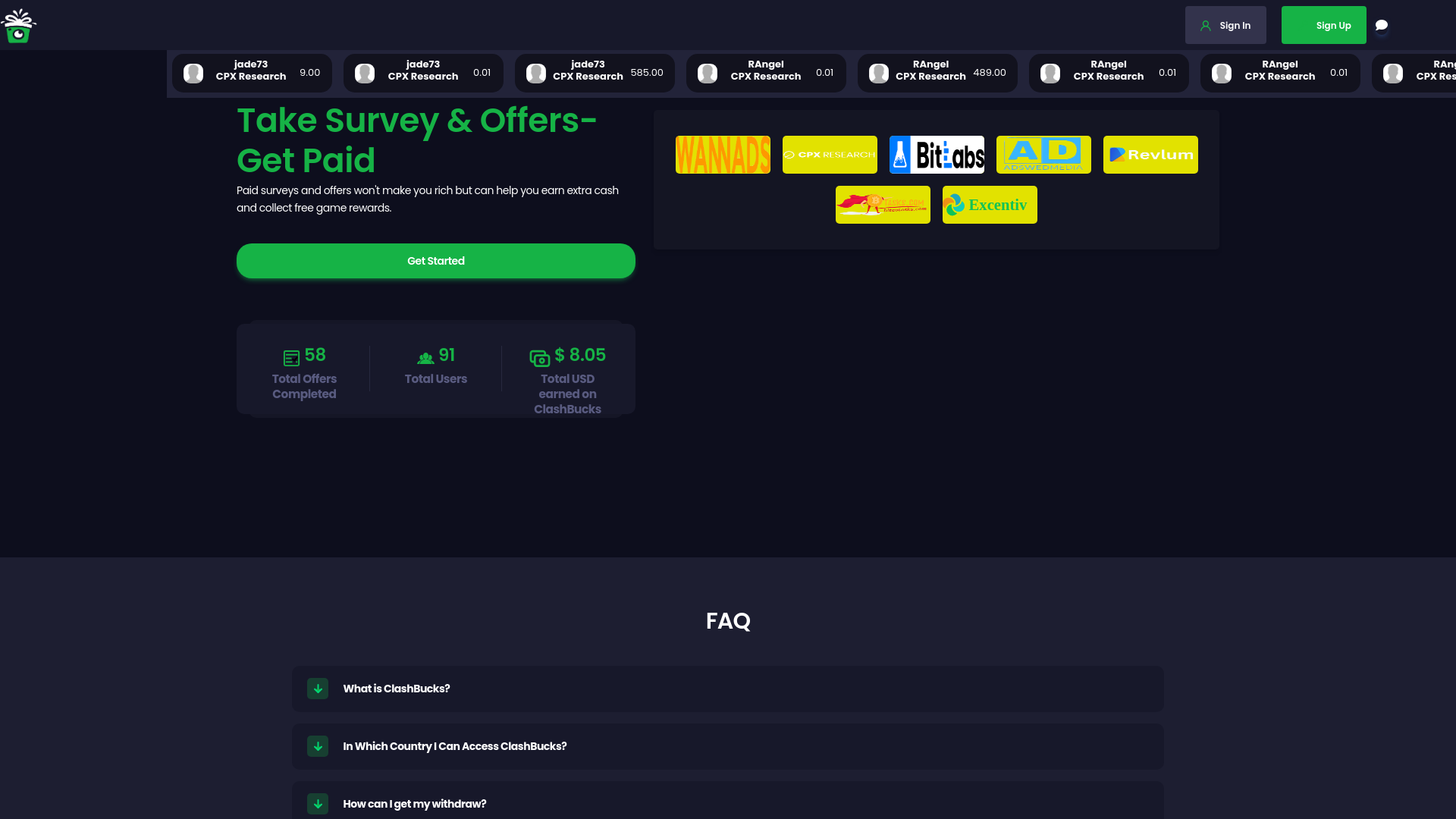The width and height of the screenshot is (1456, 819).
Task: Click avatar of RAngel 489.00 entry
Action: 879,73
